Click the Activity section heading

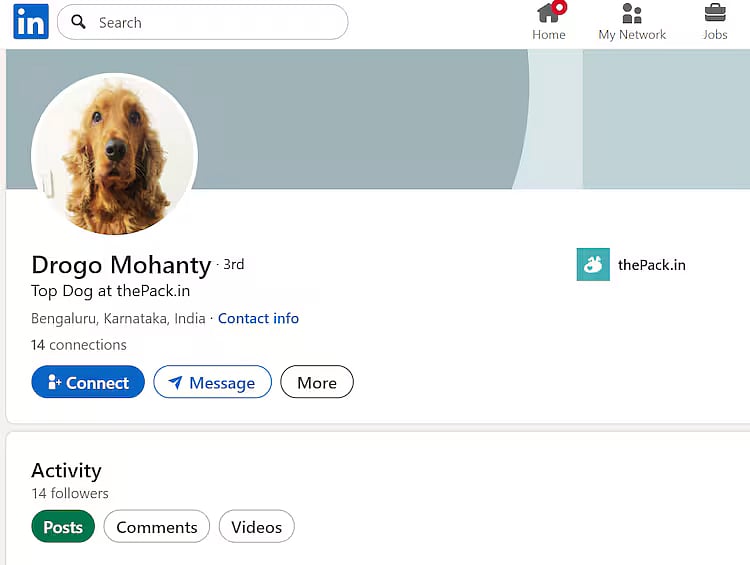pos(66,470)
